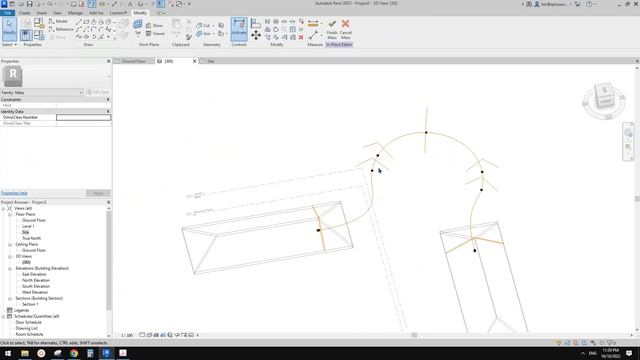The width and height of the screenshot is (640, 360).
Task: Switch to the Lumion ribbon tab
Action: point(118,13)
